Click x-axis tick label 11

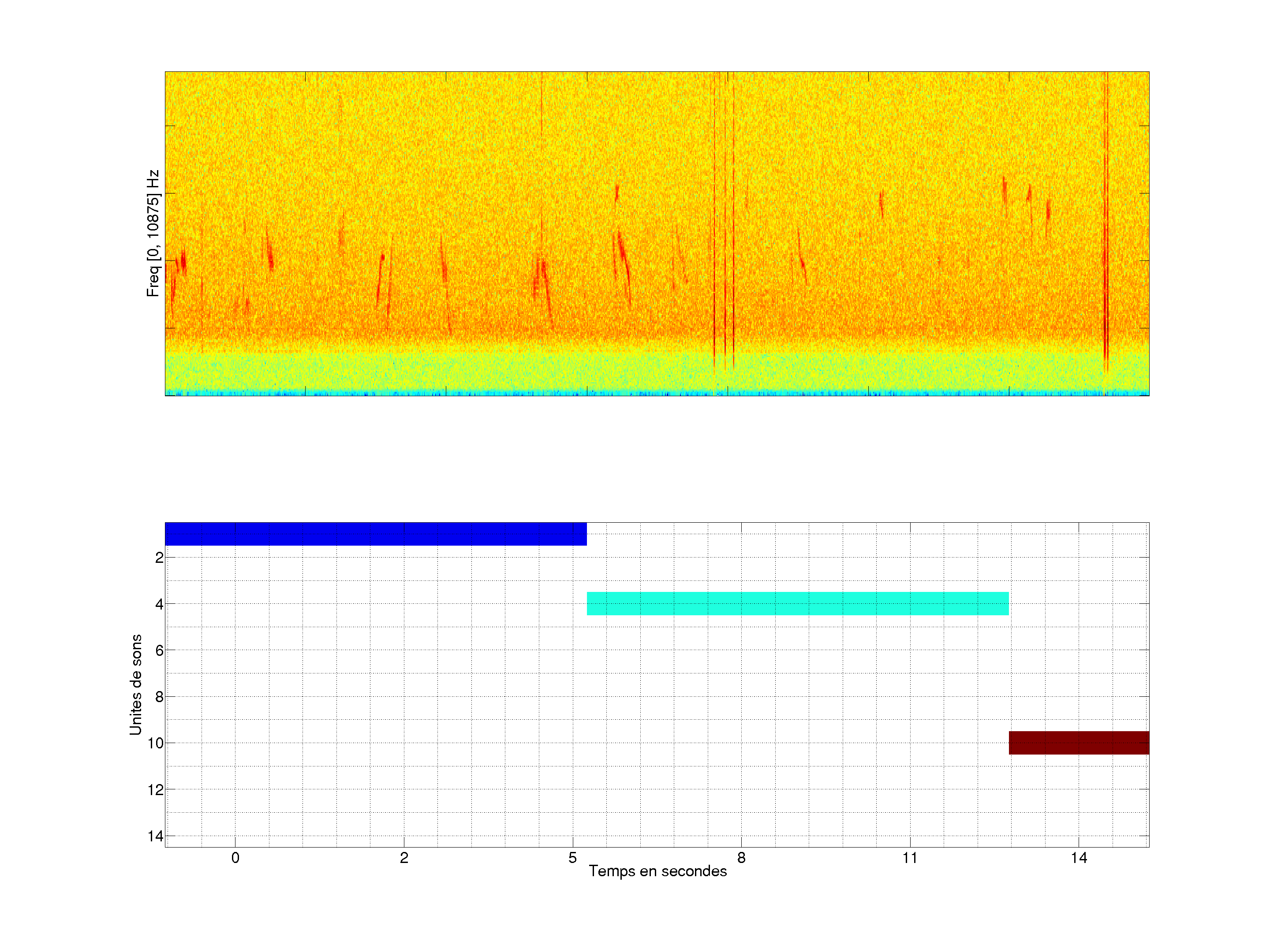pyautogui.click(x=910, y=858)
